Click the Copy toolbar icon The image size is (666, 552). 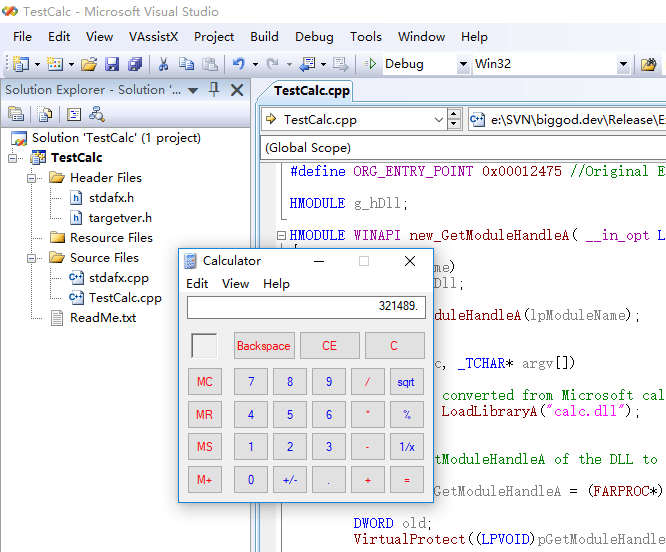[186, 64]
